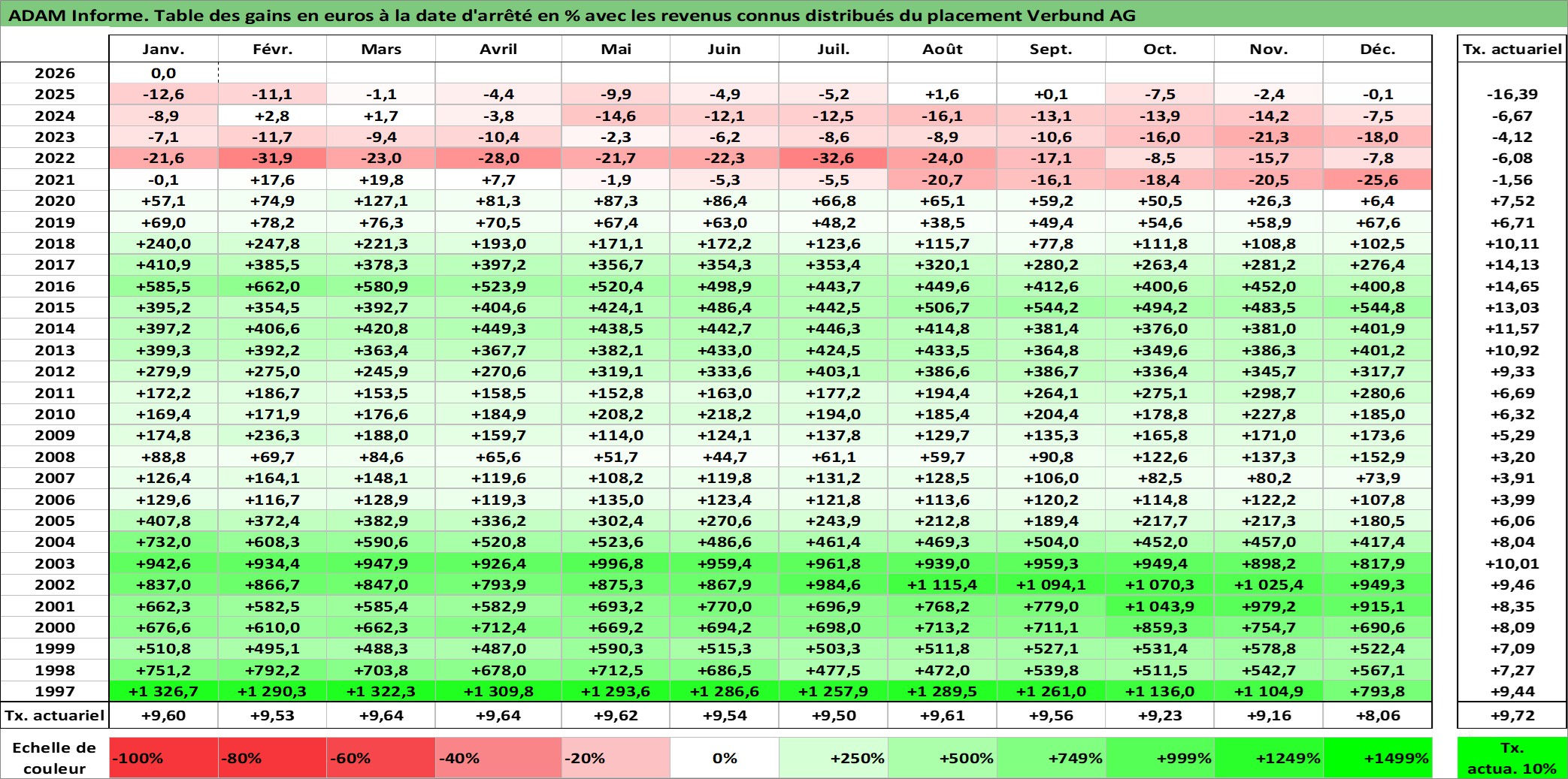Screen dimensions: 1568x779
Task: Select the table title mentioning Verbund AG
Action: coord(572,15)
